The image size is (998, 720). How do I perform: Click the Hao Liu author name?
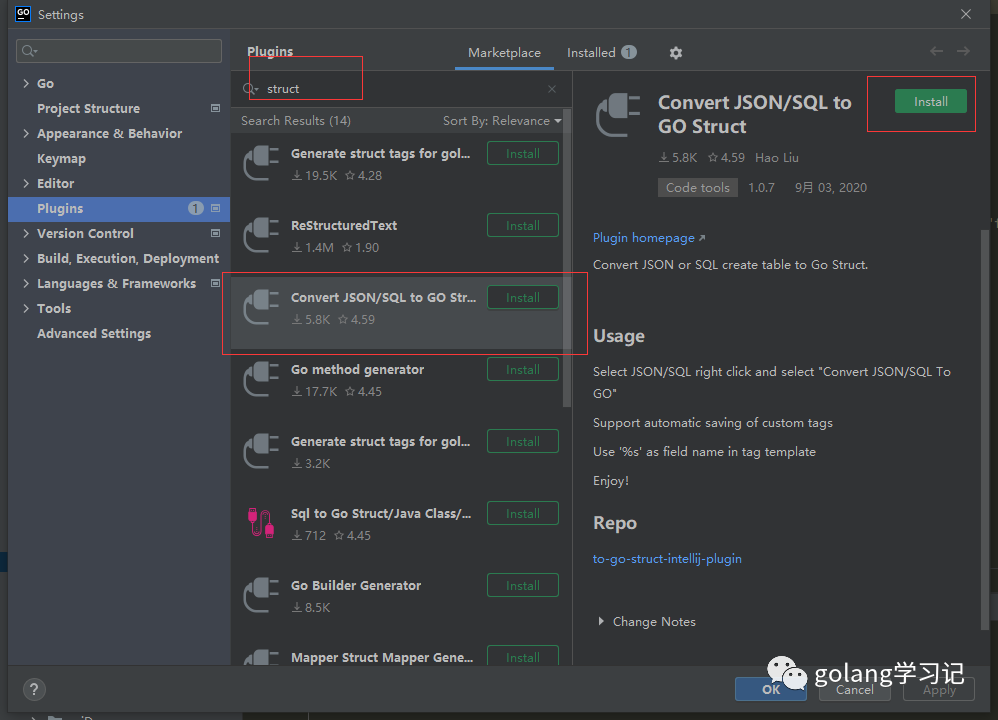tap(777, 157)
